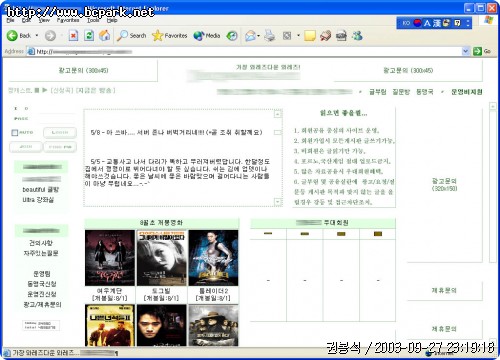Toggle the AUTO login checkbox
500x360 pixels.
[14, 133]
